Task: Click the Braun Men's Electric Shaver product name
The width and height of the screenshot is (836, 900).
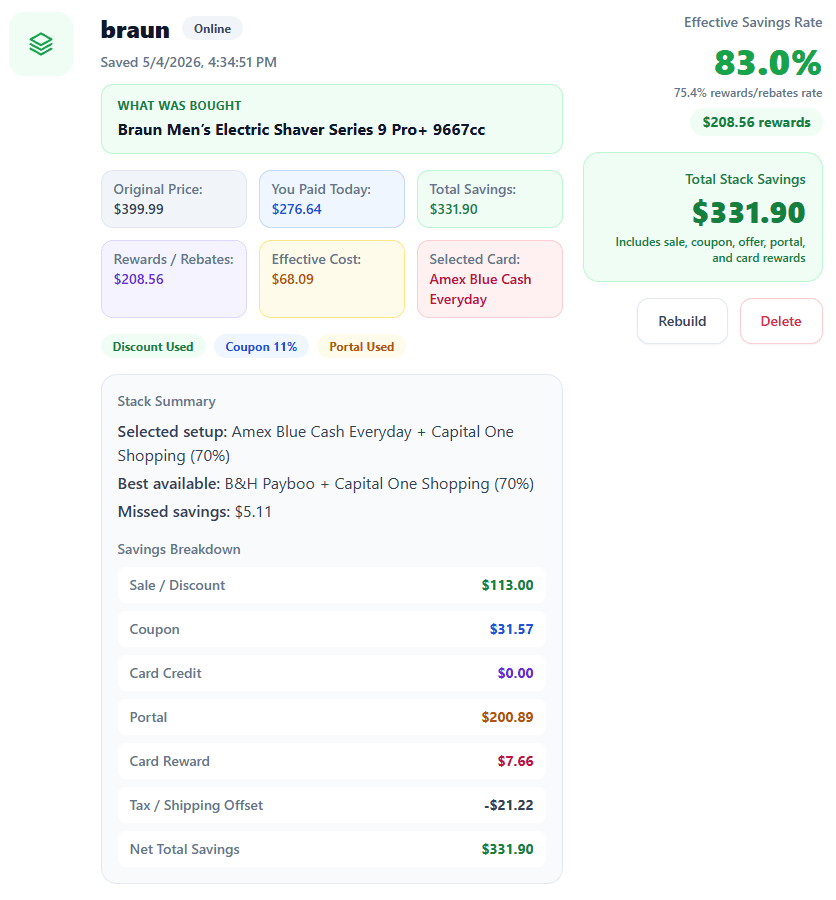Action: click(x=301, y=130)
